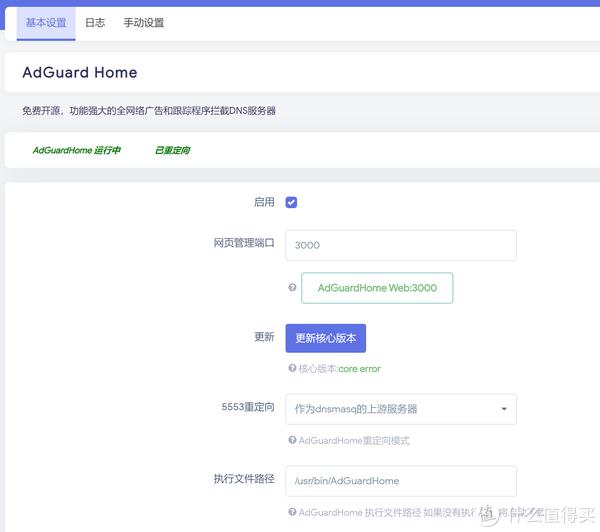
Task: Click the AdGuard Home page heading
Action: click(80, 72)
